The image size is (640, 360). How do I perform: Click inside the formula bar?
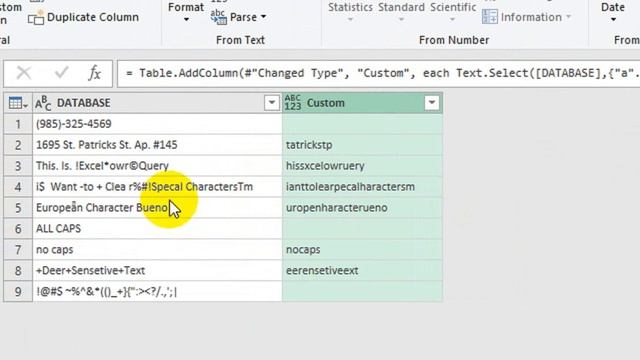[x=378, y=73]
